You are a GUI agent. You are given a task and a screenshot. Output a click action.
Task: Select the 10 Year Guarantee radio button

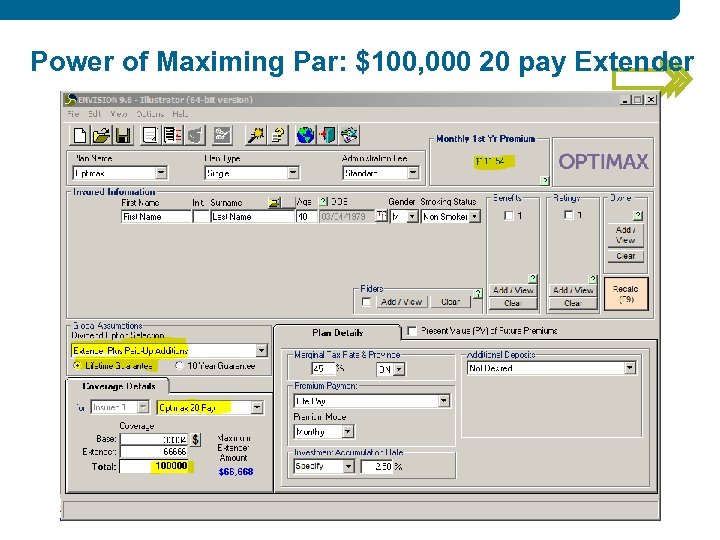(179, 366)
